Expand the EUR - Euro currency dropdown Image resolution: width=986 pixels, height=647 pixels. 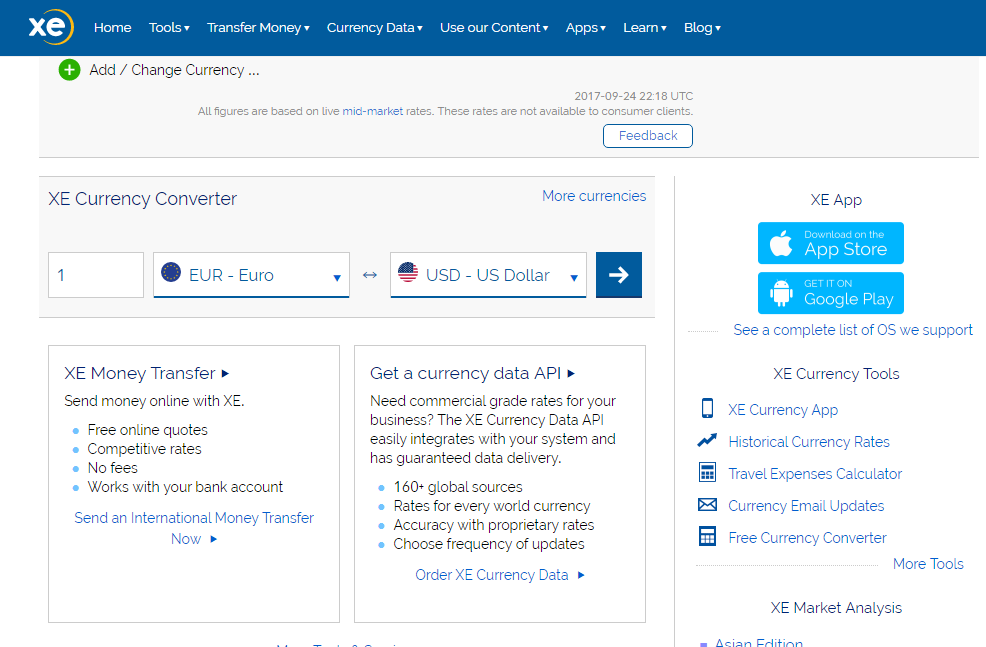coord(251,275)
